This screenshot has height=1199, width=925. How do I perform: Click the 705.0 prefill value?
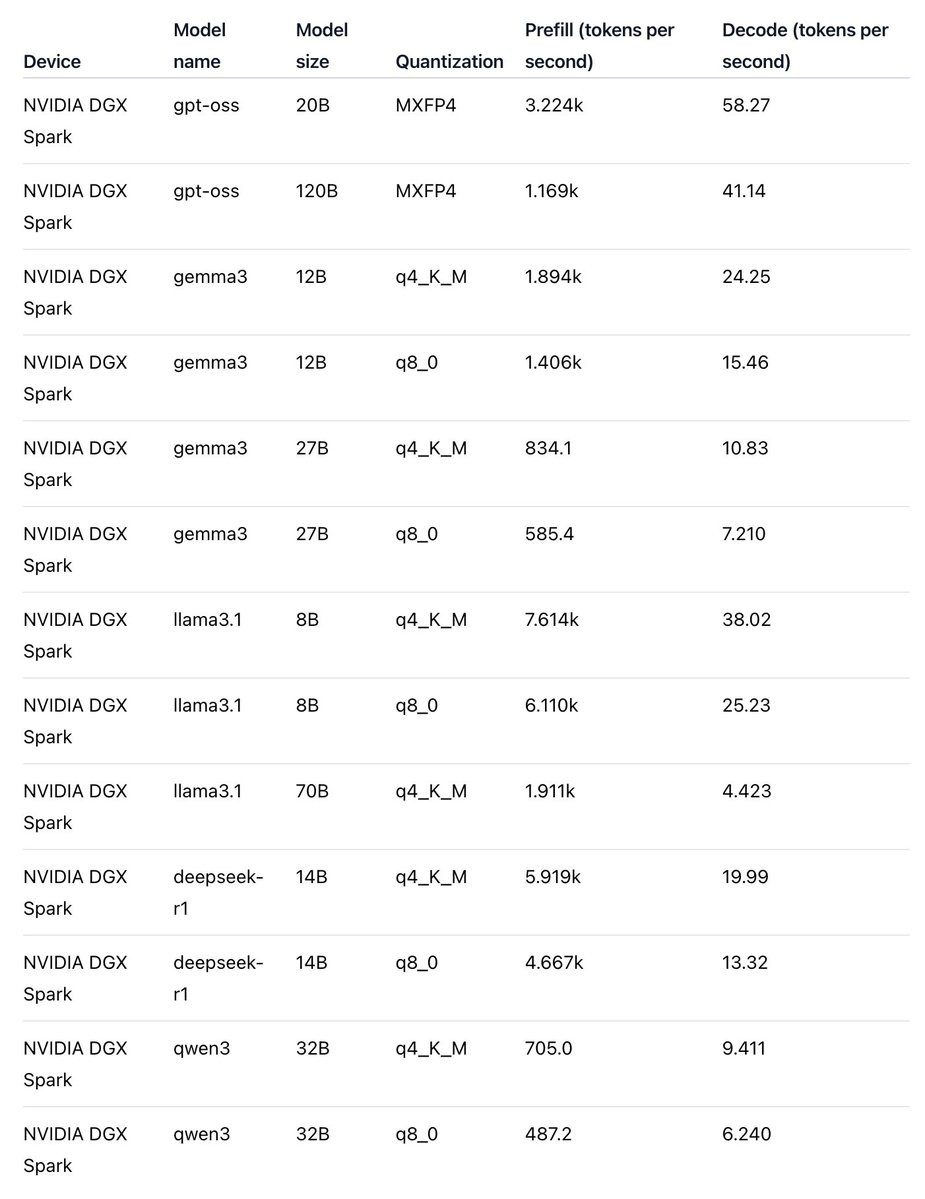coord(548,1048)
